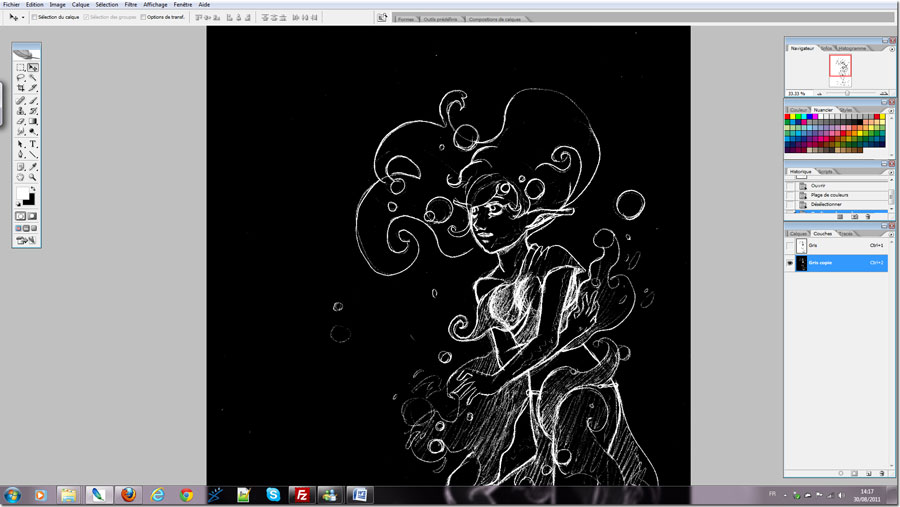Open the 'Filtre' menu
The image size is (900, 507).
coord(131,5)
